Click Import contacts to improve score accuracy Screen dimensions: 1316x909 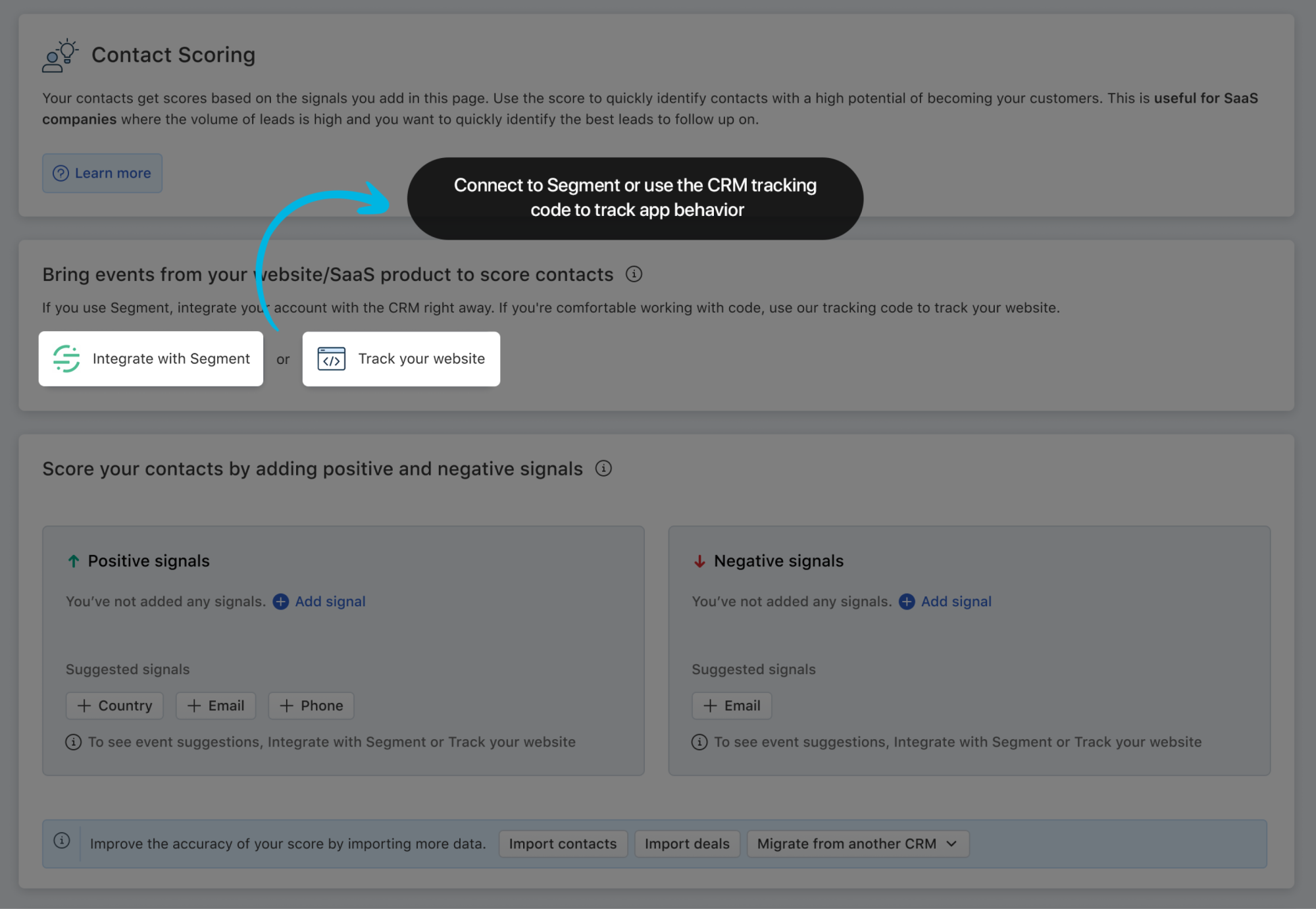tap(563, 843)
